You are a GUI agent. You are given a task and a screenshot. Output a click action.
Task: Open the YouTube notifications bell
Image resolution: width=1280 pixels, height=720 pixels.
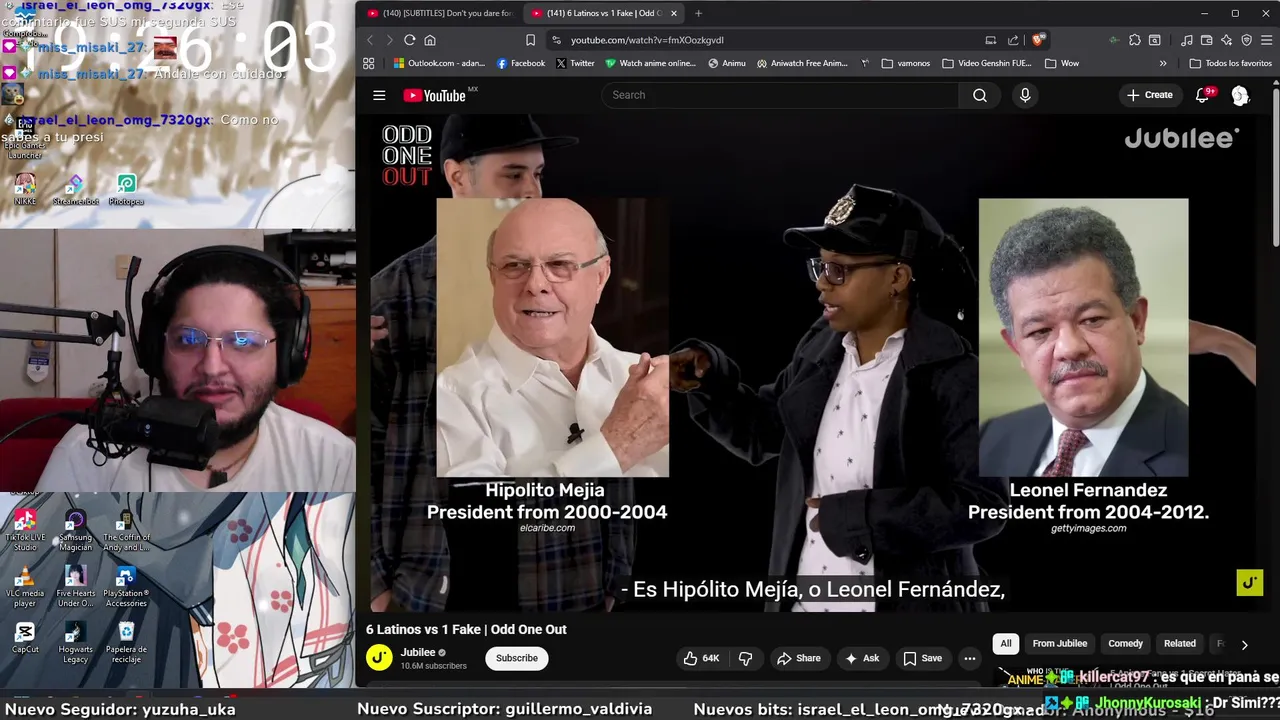1203,95
